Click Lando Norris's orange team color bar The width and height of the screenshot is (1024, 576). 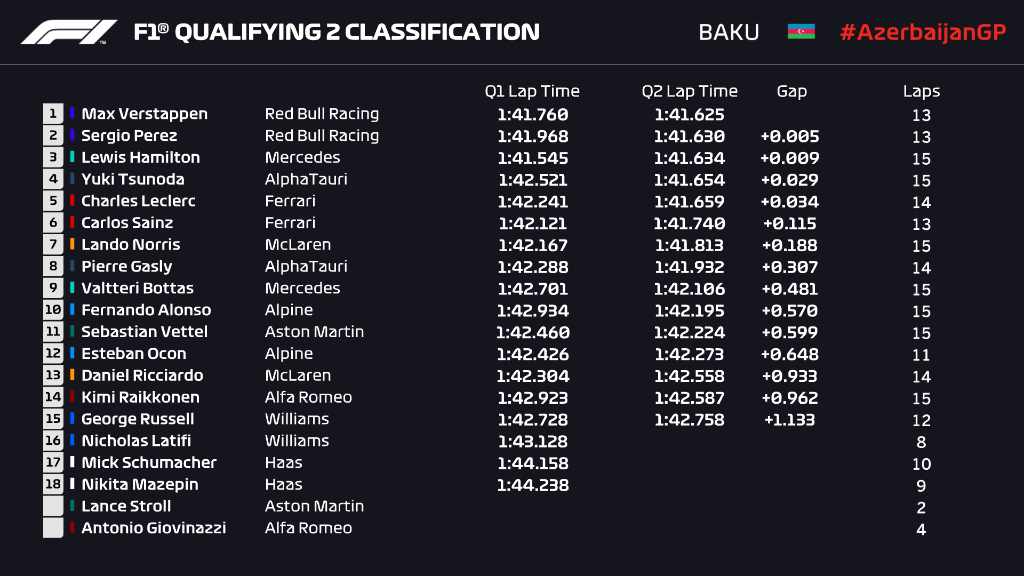[x=72, y=245]
